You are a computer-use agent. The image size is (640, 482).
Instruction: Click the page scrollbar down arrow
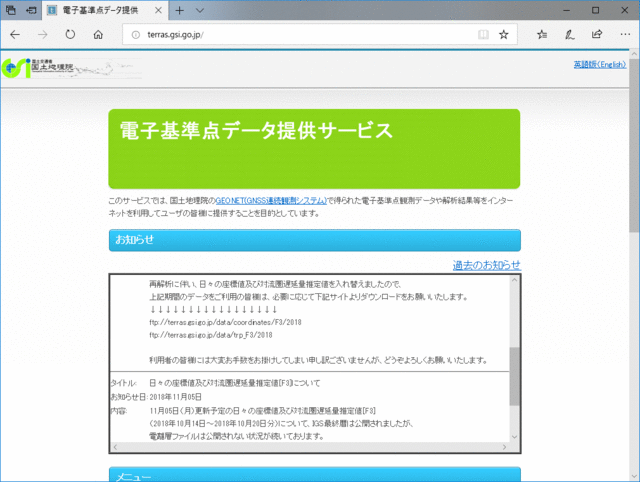click(634, 476)
